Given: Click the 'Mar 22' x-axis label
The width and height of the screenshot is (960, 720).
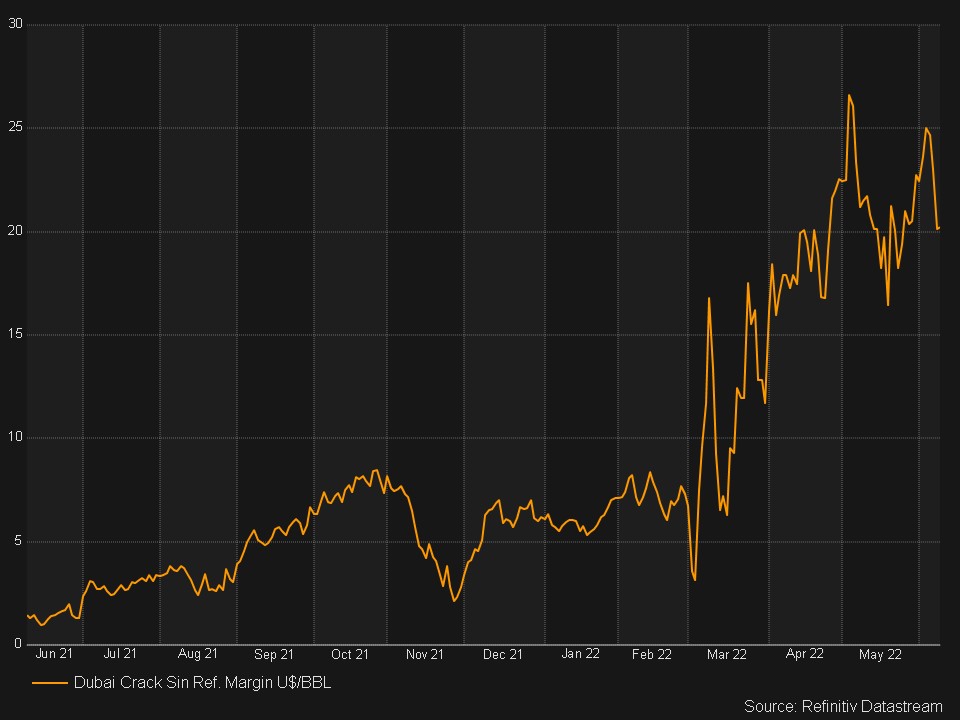Looking at the screenshot, I should 727,654.
